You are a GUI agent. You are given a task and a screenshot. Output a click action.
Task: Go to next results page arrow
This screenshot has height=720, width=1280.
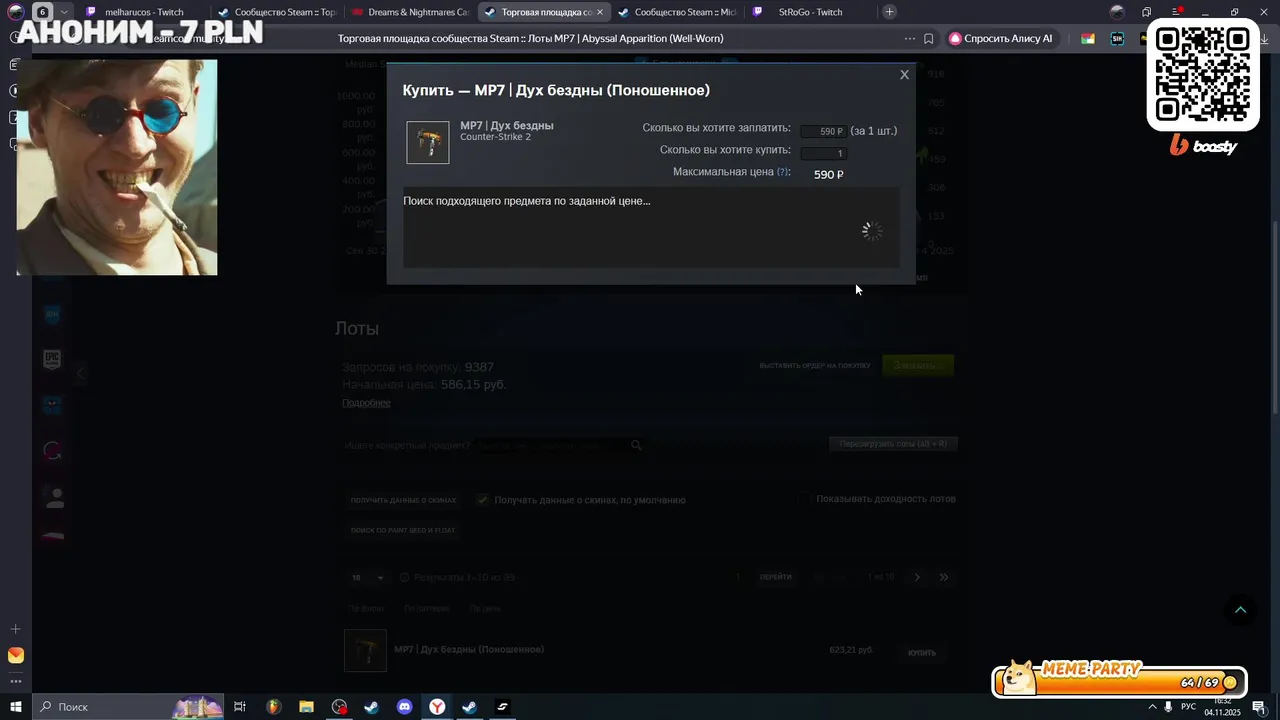coord(917,577)
